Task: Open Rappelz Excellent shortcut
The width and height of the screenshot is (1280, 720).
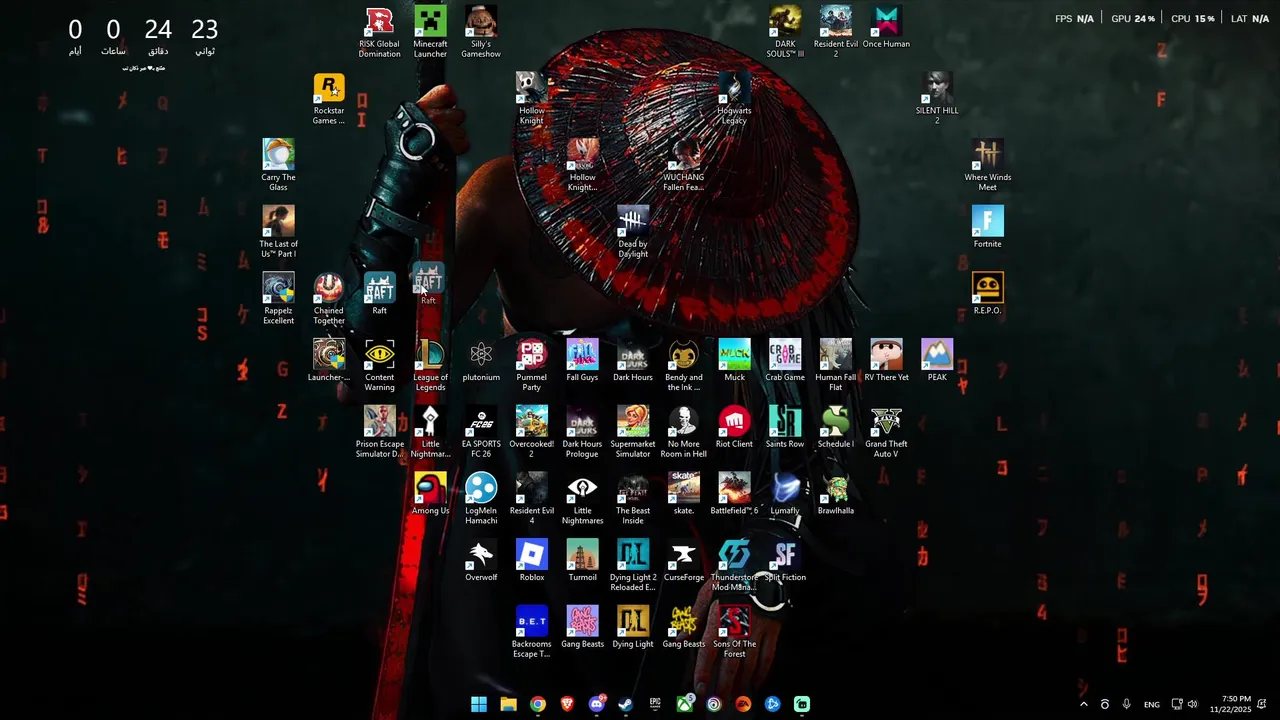Action: (278, 299)
